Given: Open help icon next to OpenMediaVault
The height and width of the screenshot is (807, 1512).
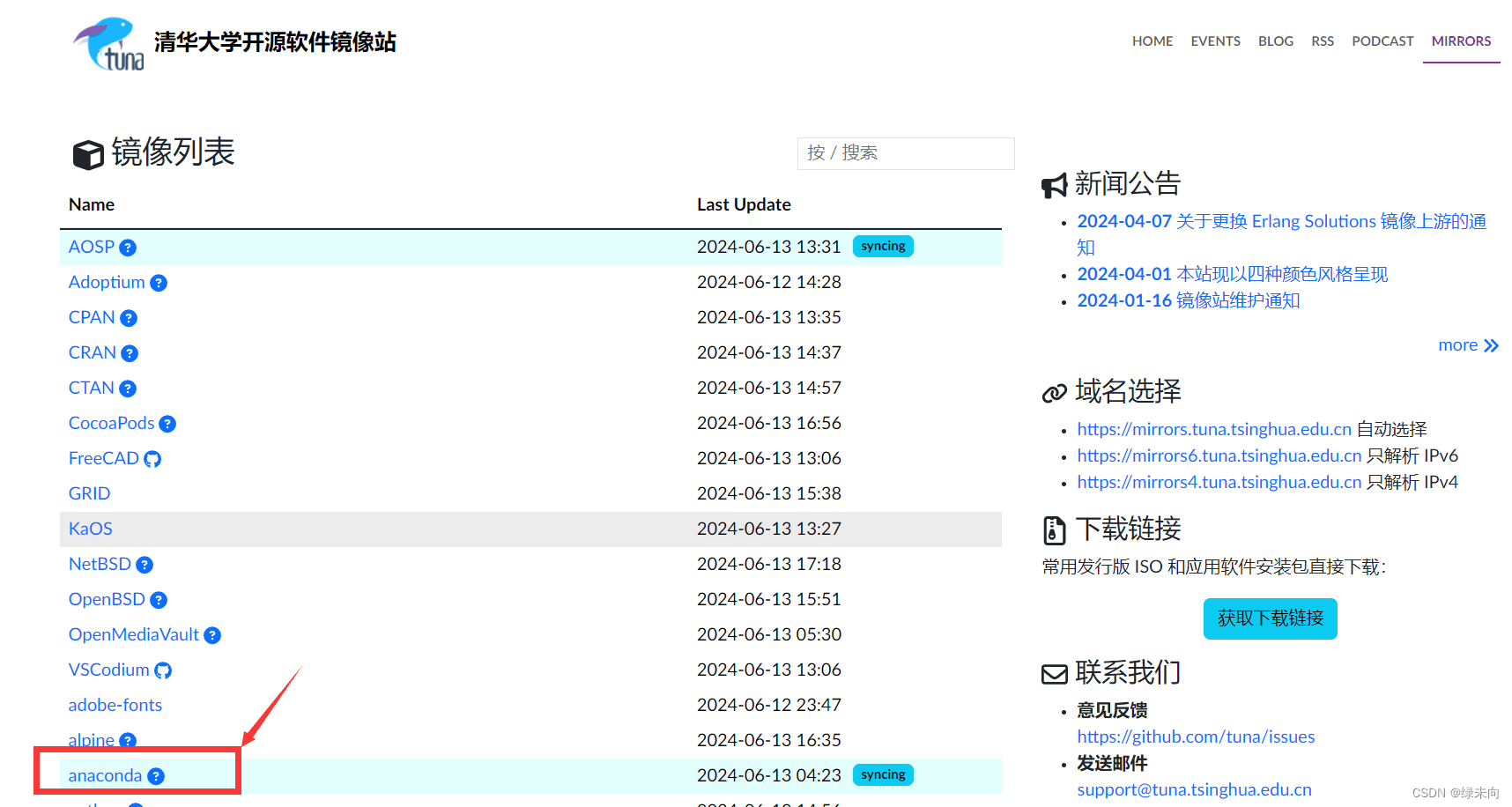Looking at the screenshot, I should click(x=212, y=635).
